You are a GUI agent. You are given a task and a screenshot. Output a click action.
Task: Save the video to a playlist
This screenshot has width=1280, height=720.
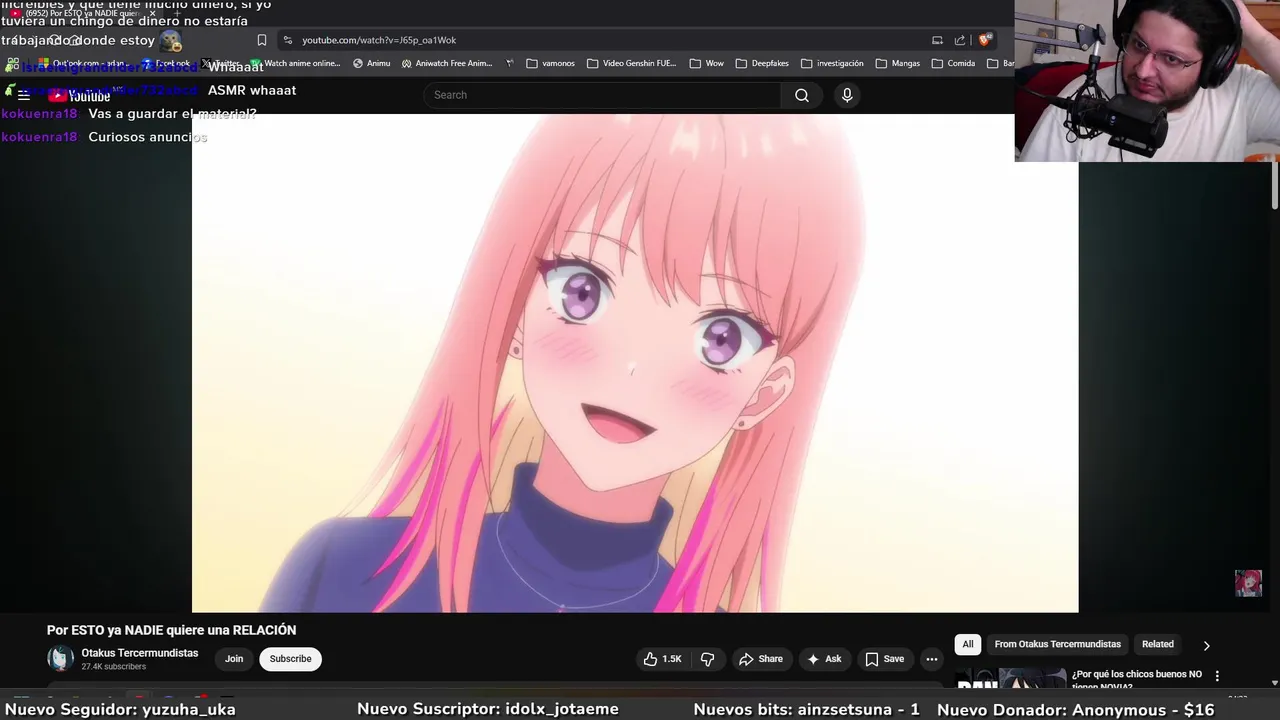coord(885,659)
